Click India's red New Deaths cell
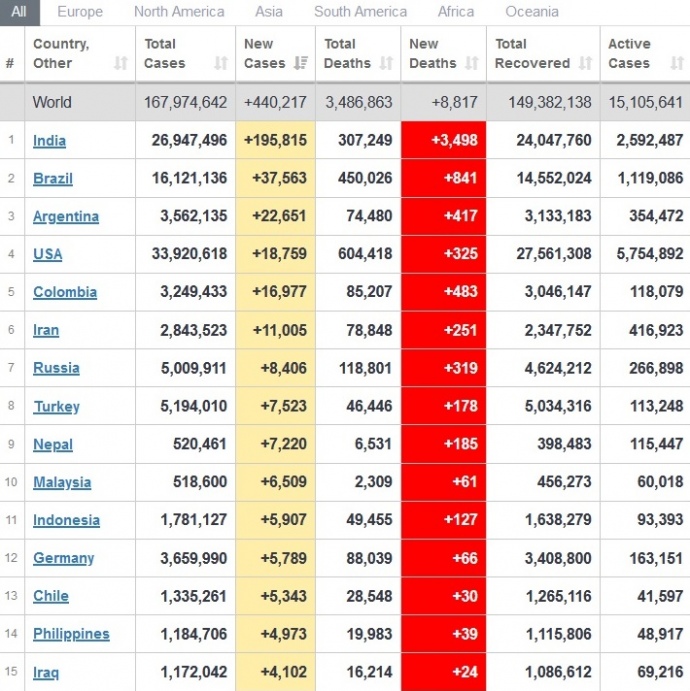 pyautogui.click(x=443, y=140)
